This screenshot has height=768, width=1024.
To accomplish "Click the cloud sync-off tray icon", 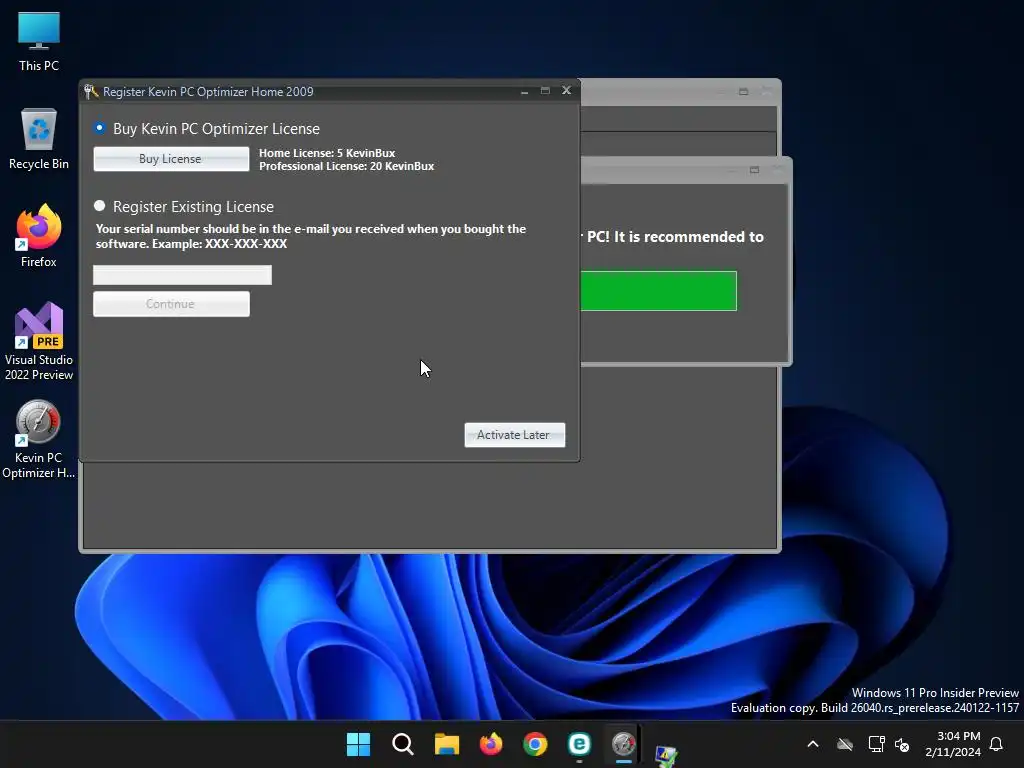I will (x=845, y=744).
